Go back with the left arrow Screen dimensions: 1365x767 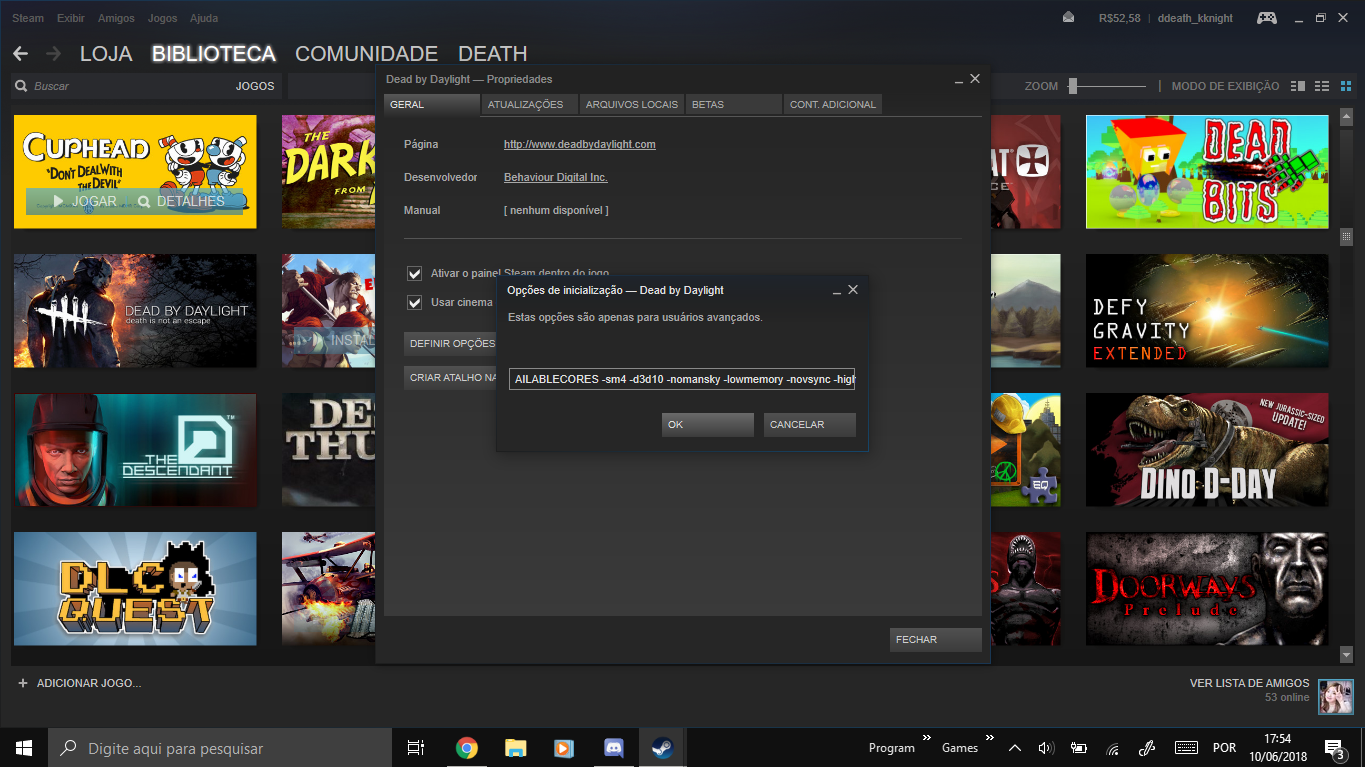coord(21,53)
